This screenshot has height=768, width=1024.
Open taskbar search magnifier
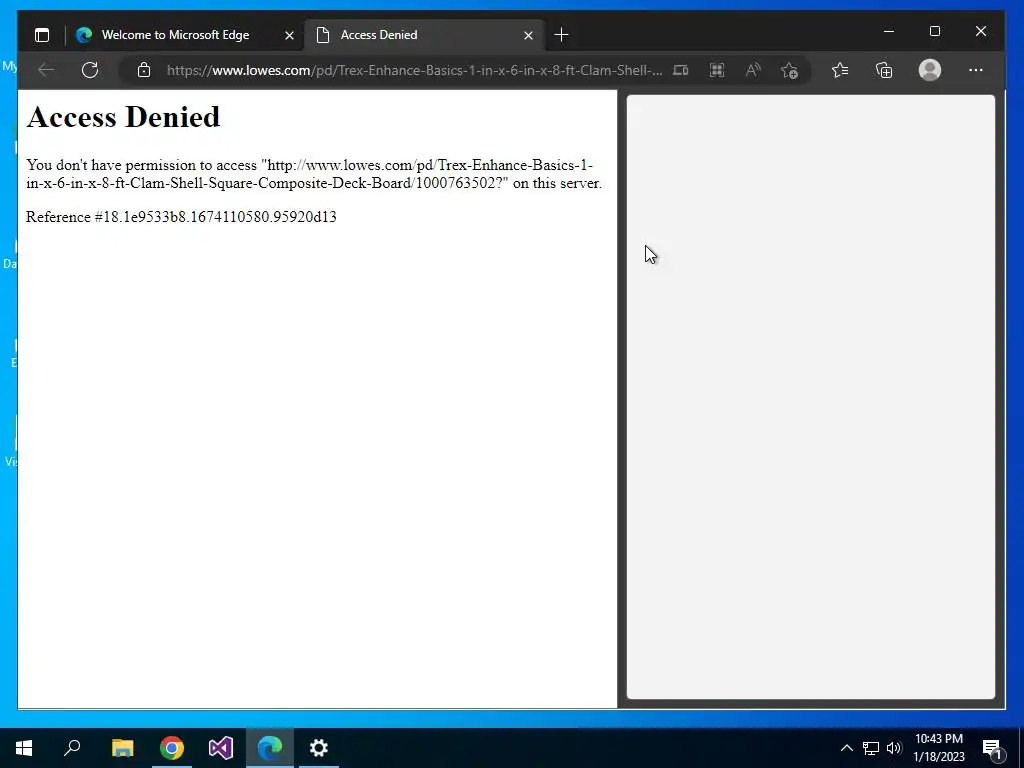72,748
